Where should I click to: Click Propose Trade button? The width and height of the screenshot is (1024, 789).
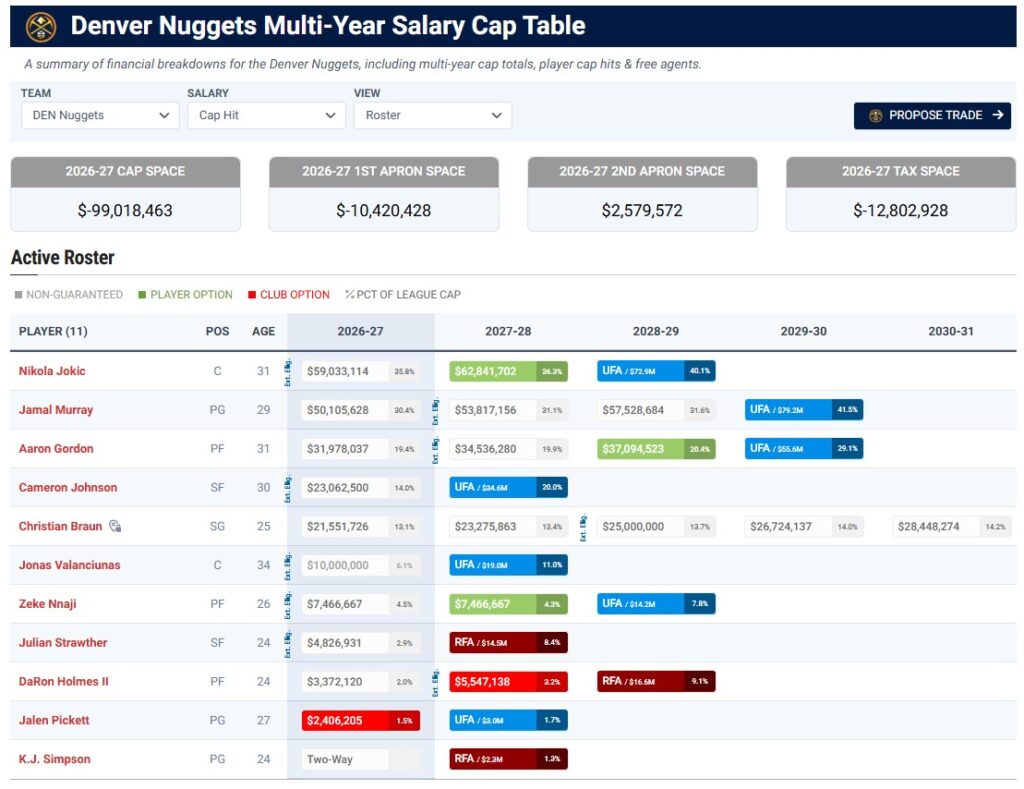(x=932, y=116)
